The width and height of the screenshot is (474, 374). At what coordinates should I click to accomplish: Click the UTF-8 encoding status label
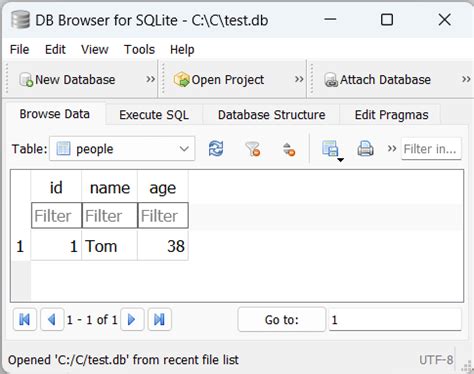click(436, 360)
